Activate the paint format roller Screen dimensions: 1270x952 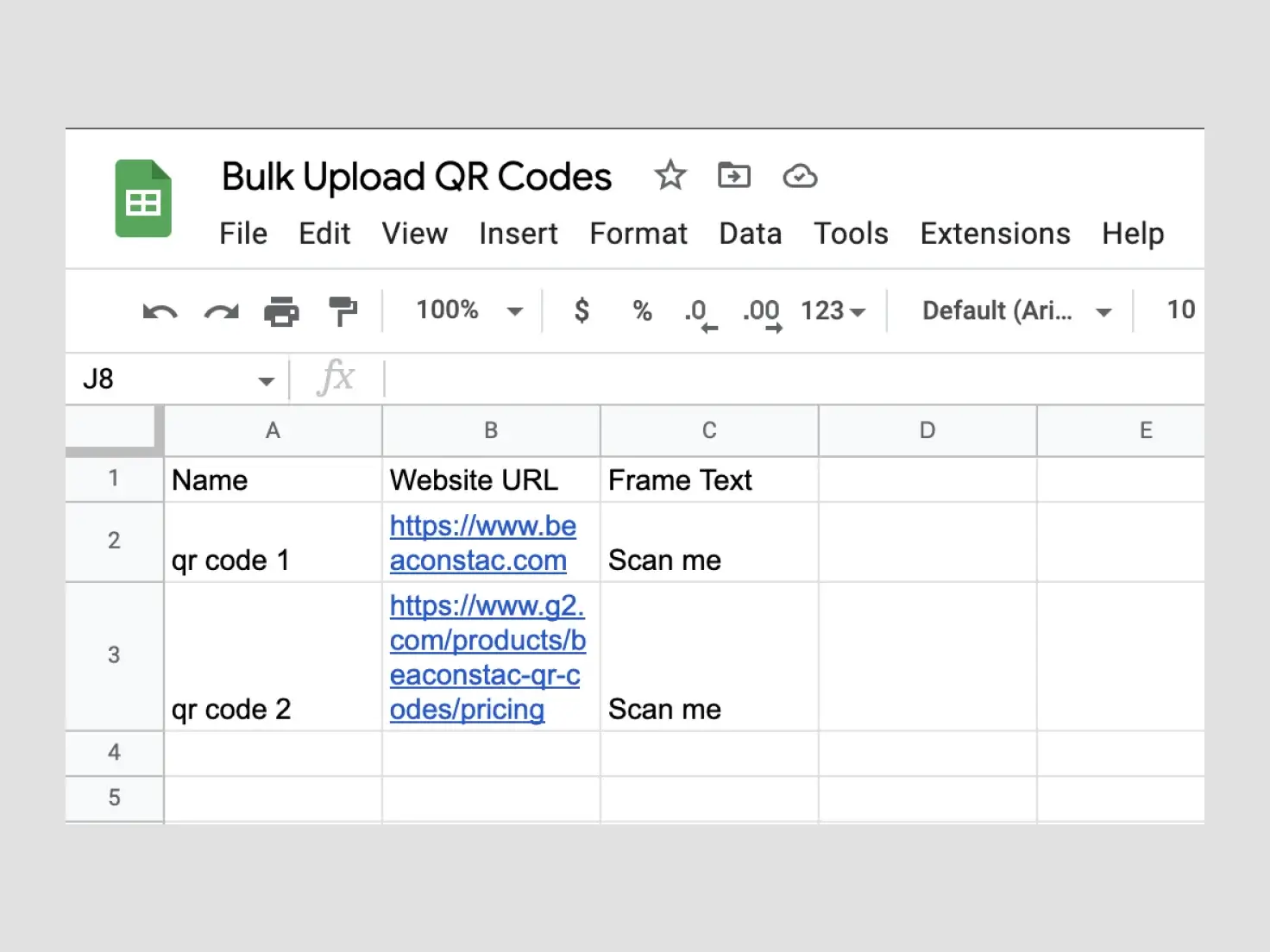click(343, 311)
